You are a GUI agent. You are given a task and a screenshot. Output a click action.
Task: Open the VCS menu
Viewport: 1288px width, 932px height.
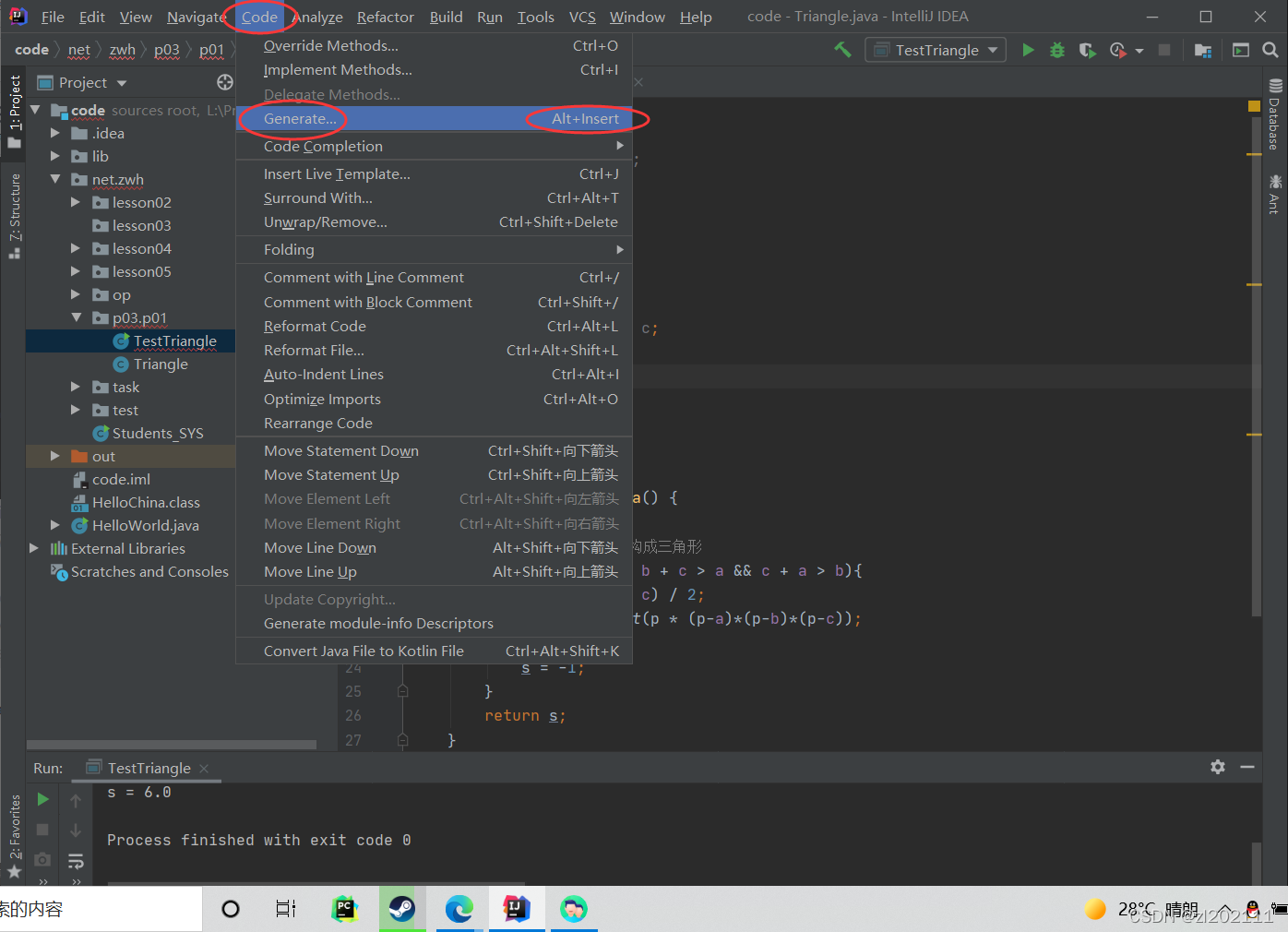582,17
